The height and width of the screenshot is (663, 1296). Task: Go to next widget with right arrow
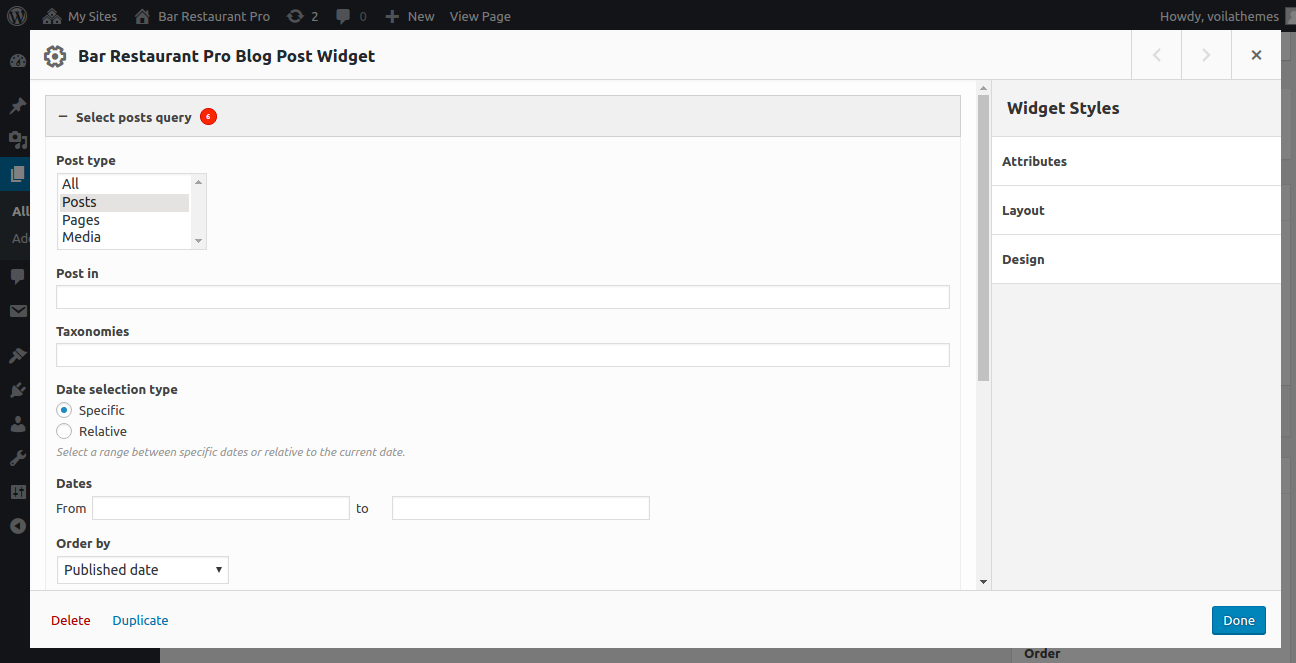pos(1206,55)
